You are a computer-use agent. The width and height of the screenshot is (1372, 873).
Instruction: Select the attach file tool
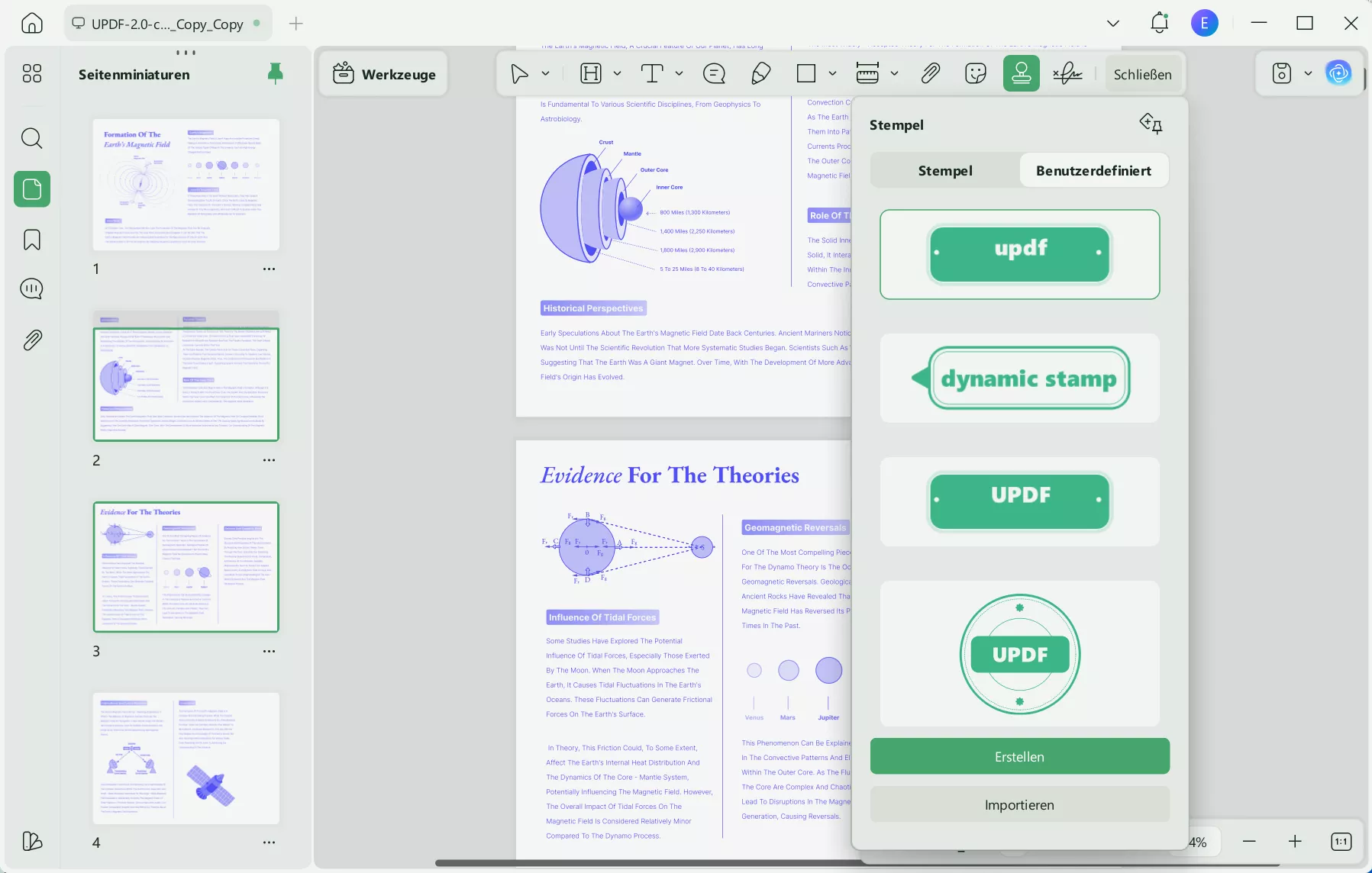pyautogui.click(x=930, y=73)
